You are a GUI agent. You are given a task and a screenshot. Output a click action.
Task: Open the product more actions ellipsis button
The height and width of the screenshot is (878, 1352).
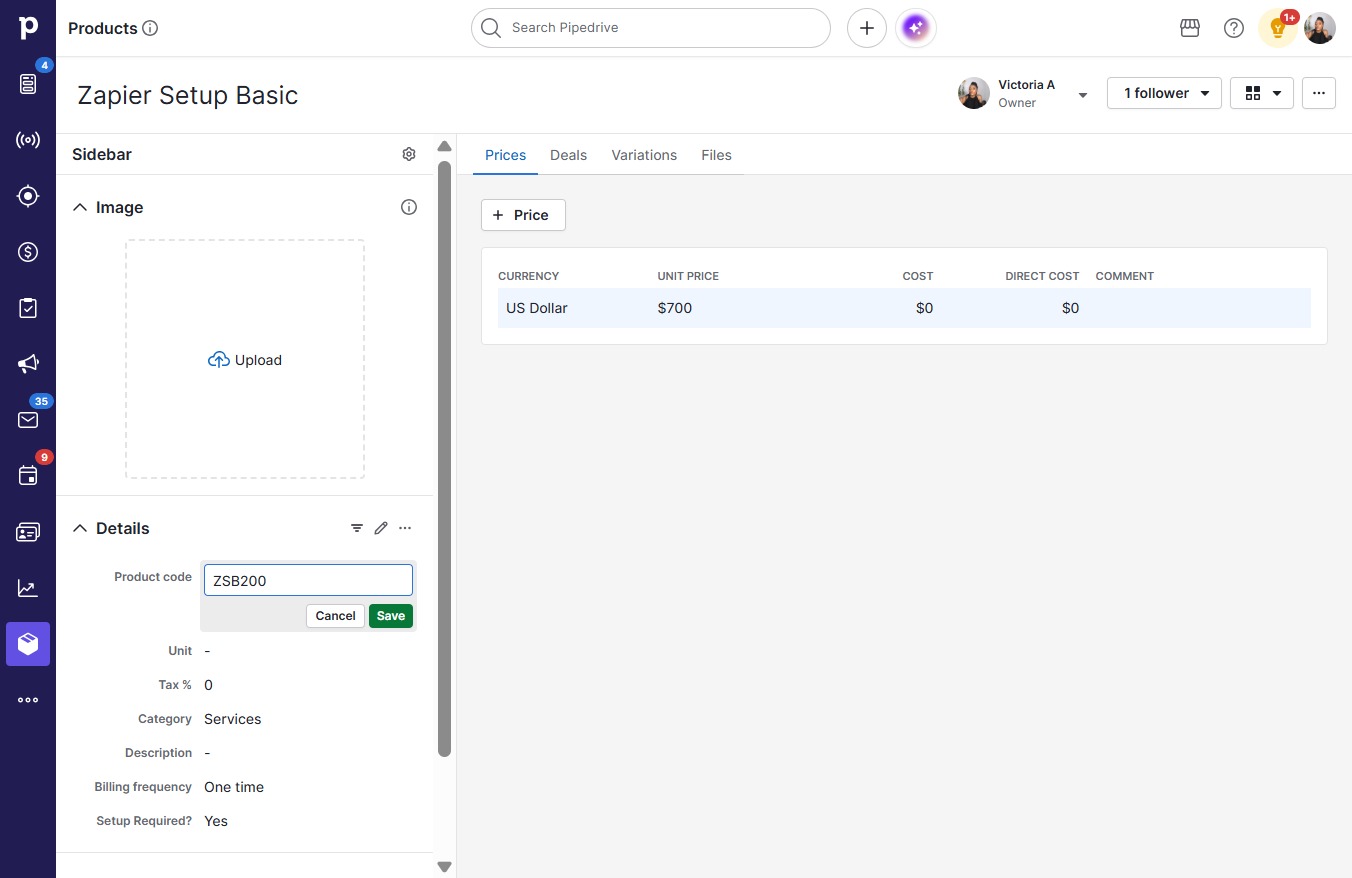pyautogui.click(x=1319, y=93)
